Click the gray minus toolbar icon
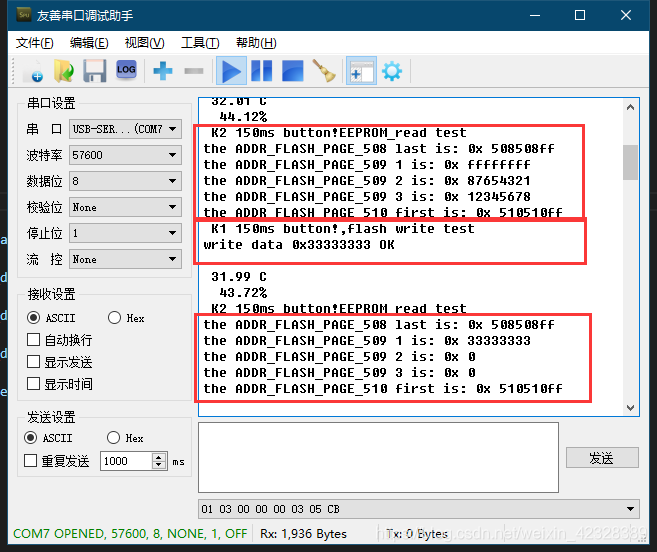657x552 pixels. tap(194, 71)
